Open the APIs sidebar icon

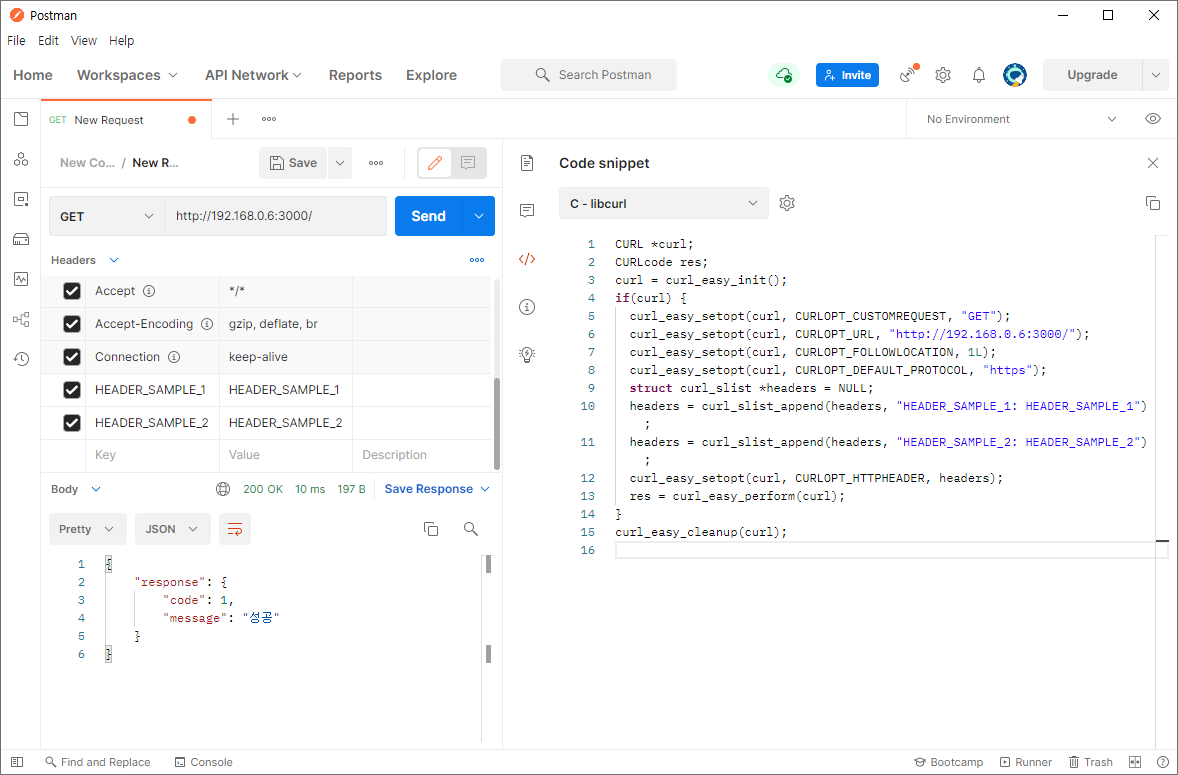click(x=21, y=159)
